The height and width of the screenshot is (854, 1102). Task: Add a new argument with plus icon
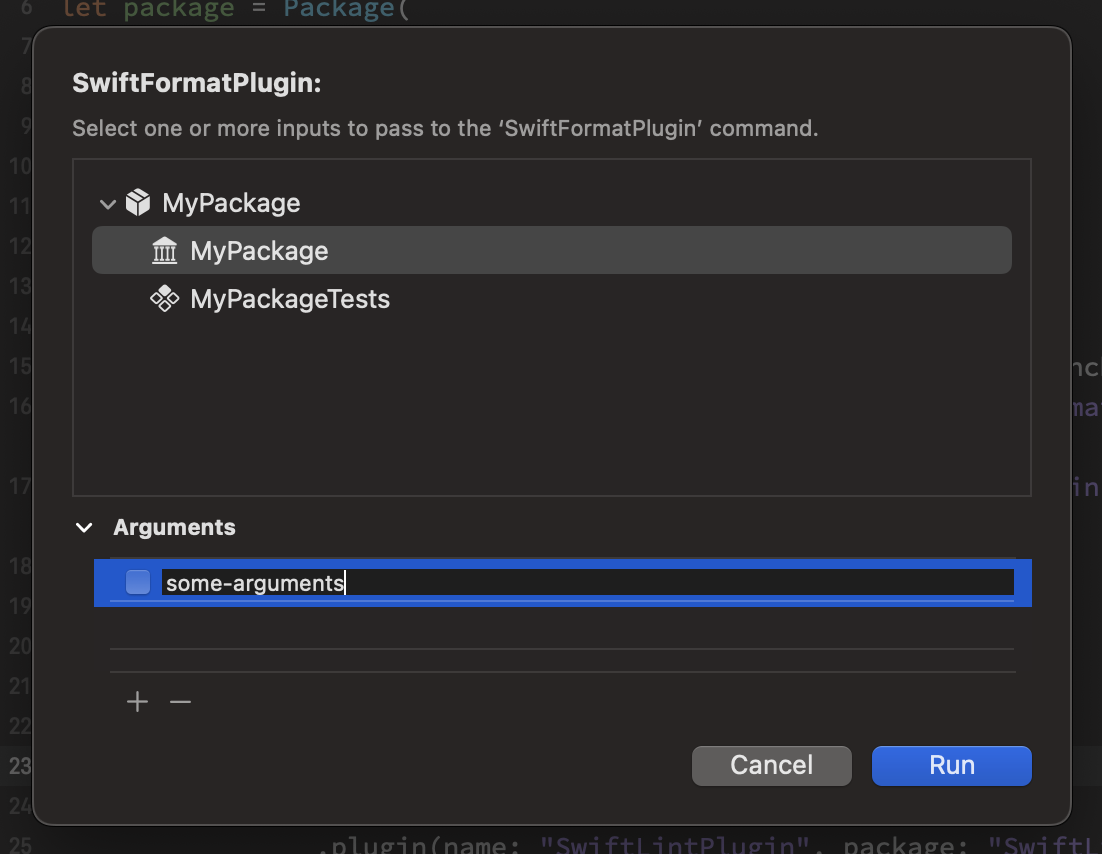[x=138, y=701]
